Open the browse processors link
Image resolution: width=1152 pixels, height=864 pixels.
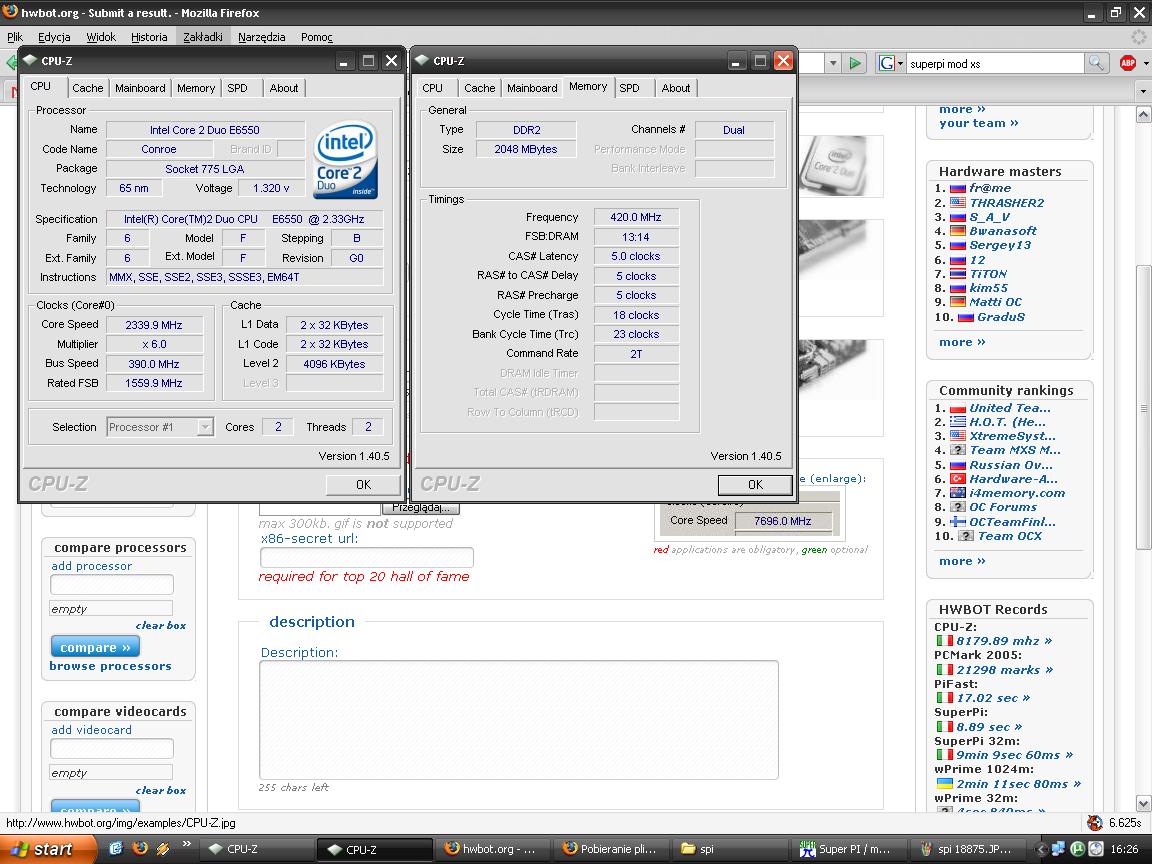point(110,666)
